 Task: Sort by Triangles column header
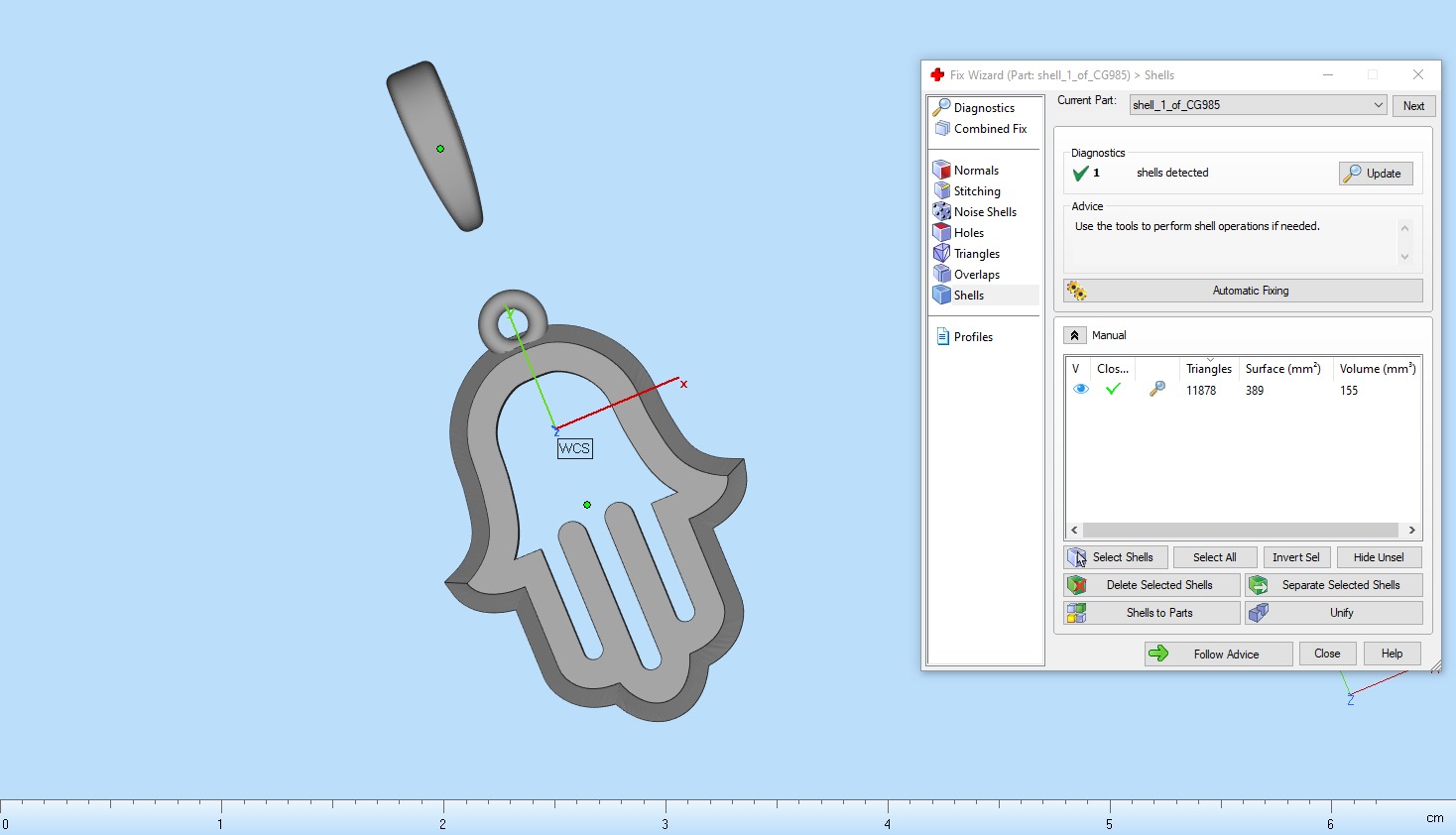click(x=1209, y=369)
